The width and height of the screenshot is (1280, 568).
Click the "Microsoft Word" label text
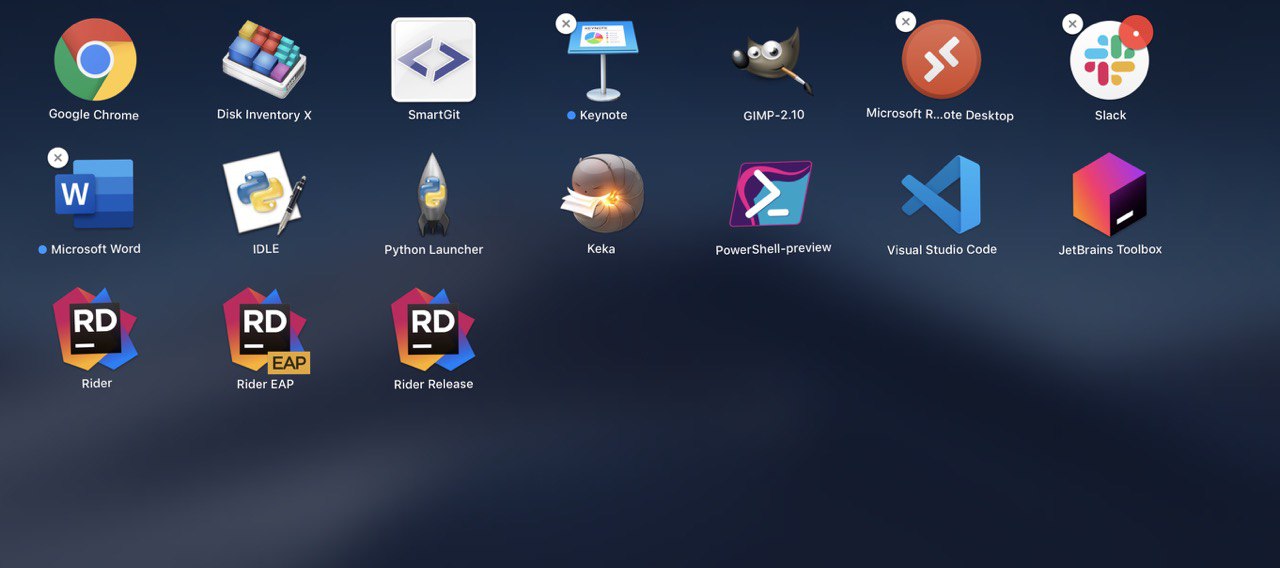coord(96,249)
